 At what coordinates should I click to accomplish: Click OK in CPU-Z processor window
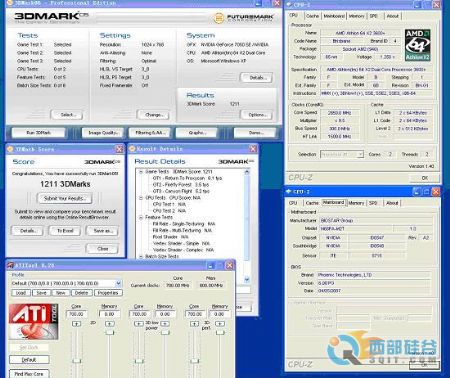425,178
